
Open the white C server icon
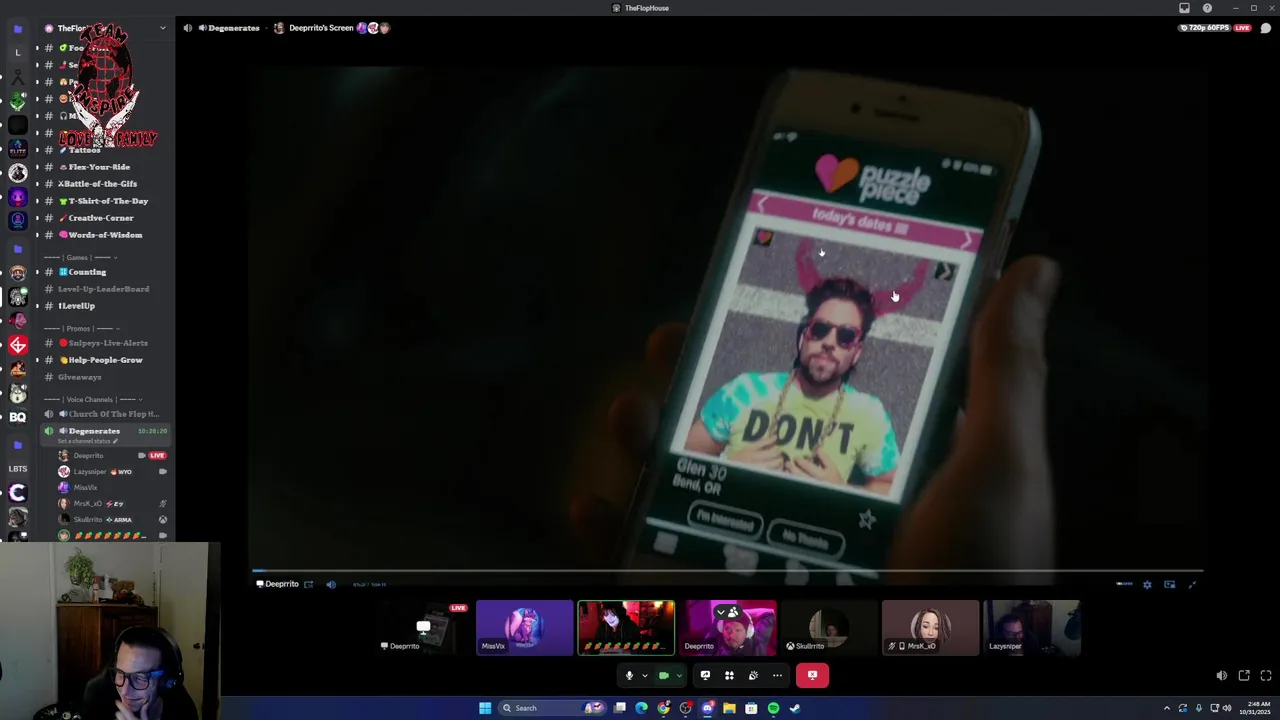click(17, 493)
